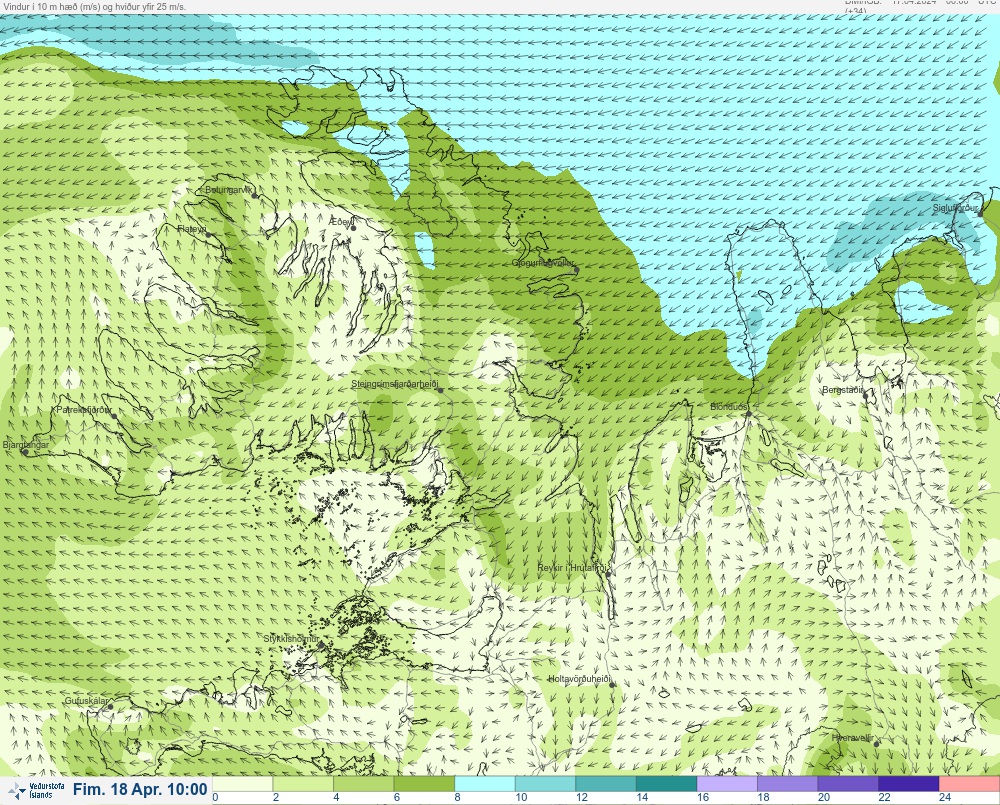
Task: Click the Reykir í Hrútafirði label
Action: [x=571, y=567]
